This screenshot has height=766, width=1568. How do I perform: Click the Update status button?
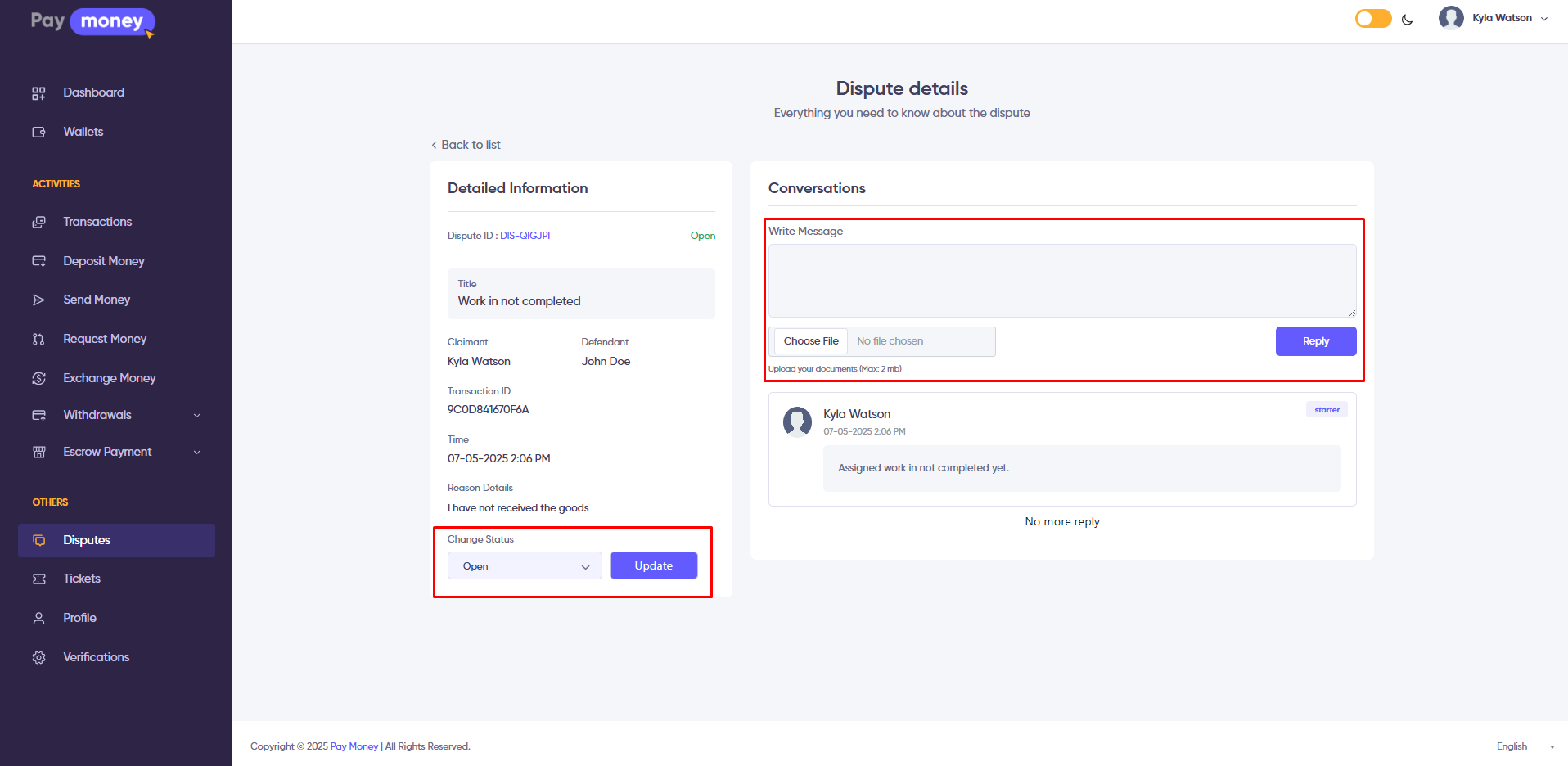coord(653,566)
